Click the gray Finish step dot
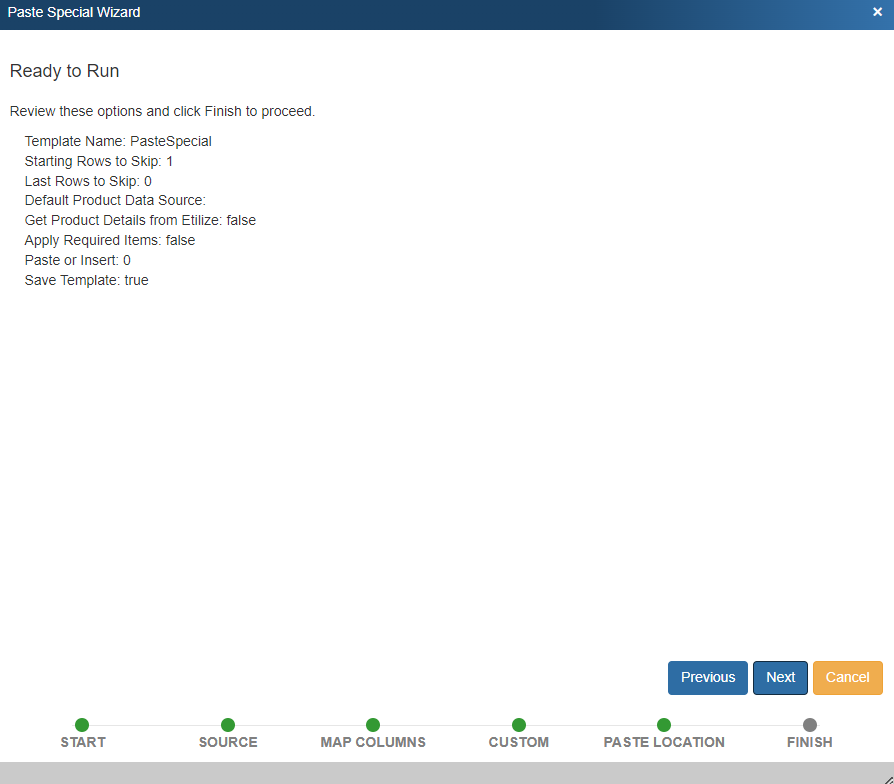The image size is (894, 784). pyautogui.click(x=810, y=725)
